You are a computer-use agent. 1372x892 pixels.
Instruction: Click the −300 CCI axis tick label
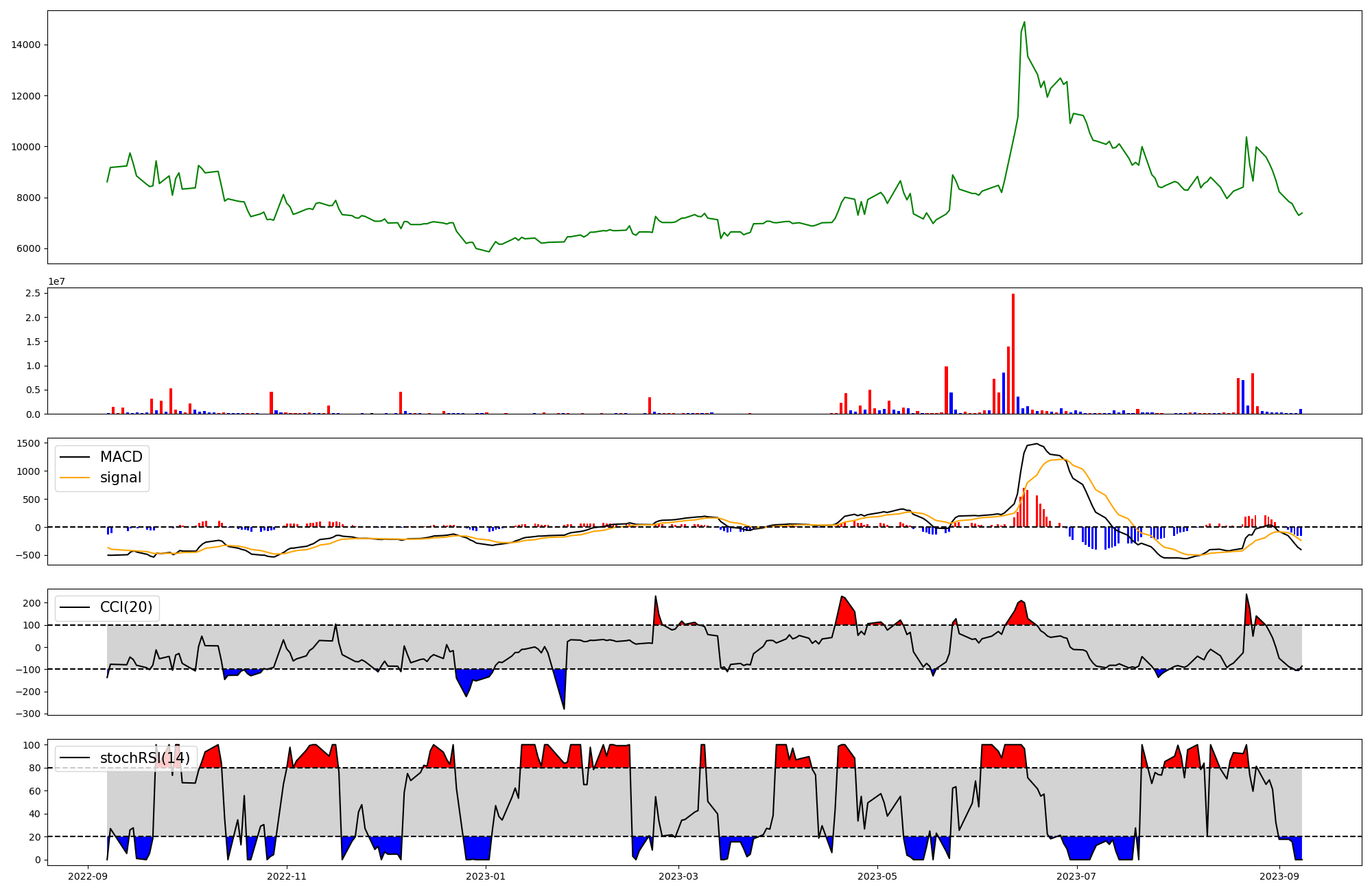click(27, 714)
